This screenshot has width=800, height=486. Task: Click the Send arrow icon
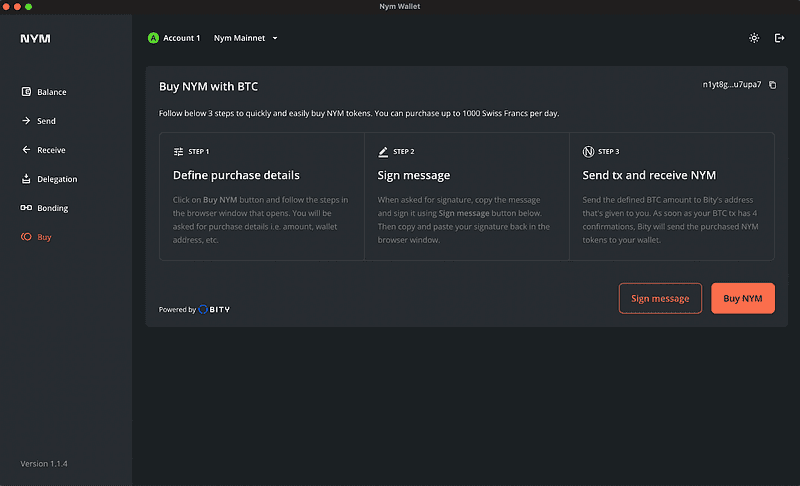click(26, 121)
